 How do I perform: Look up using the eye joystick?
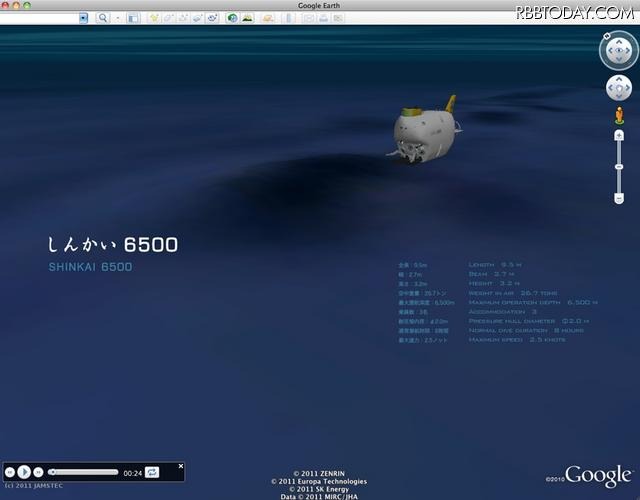coord(619,42)
